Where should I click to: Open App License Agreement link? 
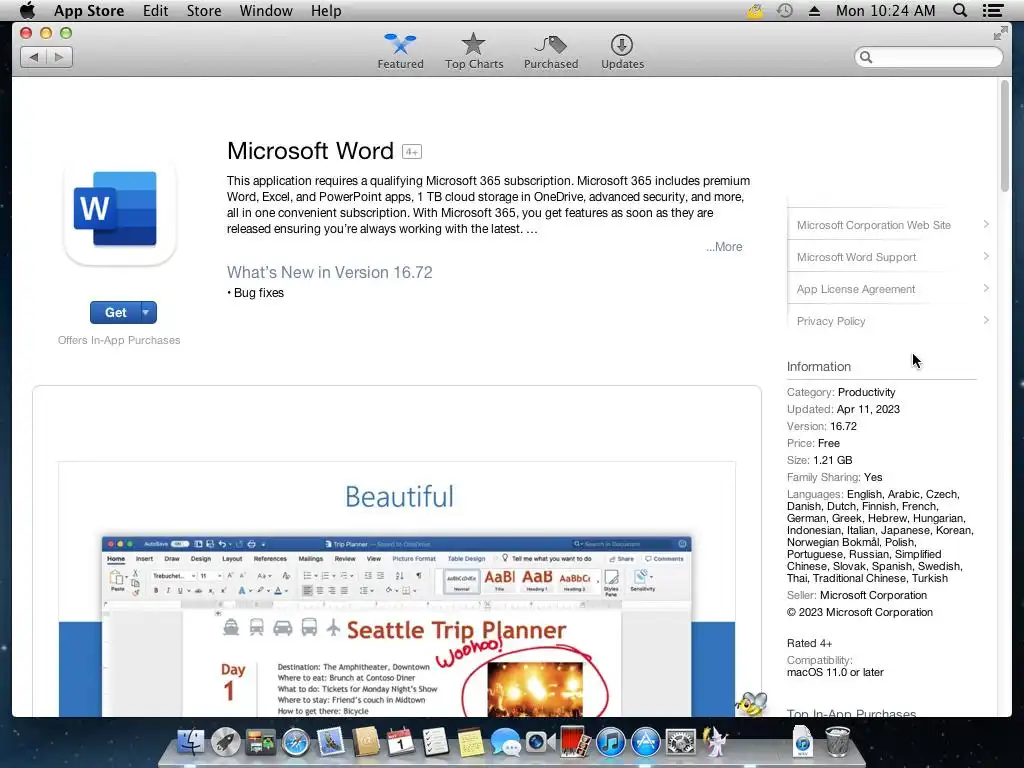coord(856,289)
